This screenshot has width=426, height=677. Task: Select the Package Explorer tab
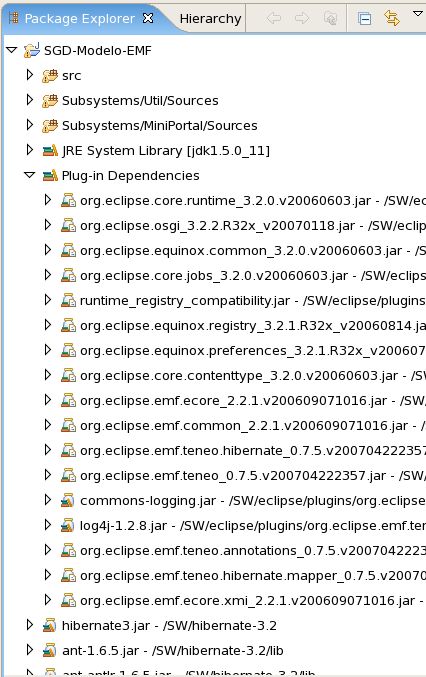click(79, 19)
